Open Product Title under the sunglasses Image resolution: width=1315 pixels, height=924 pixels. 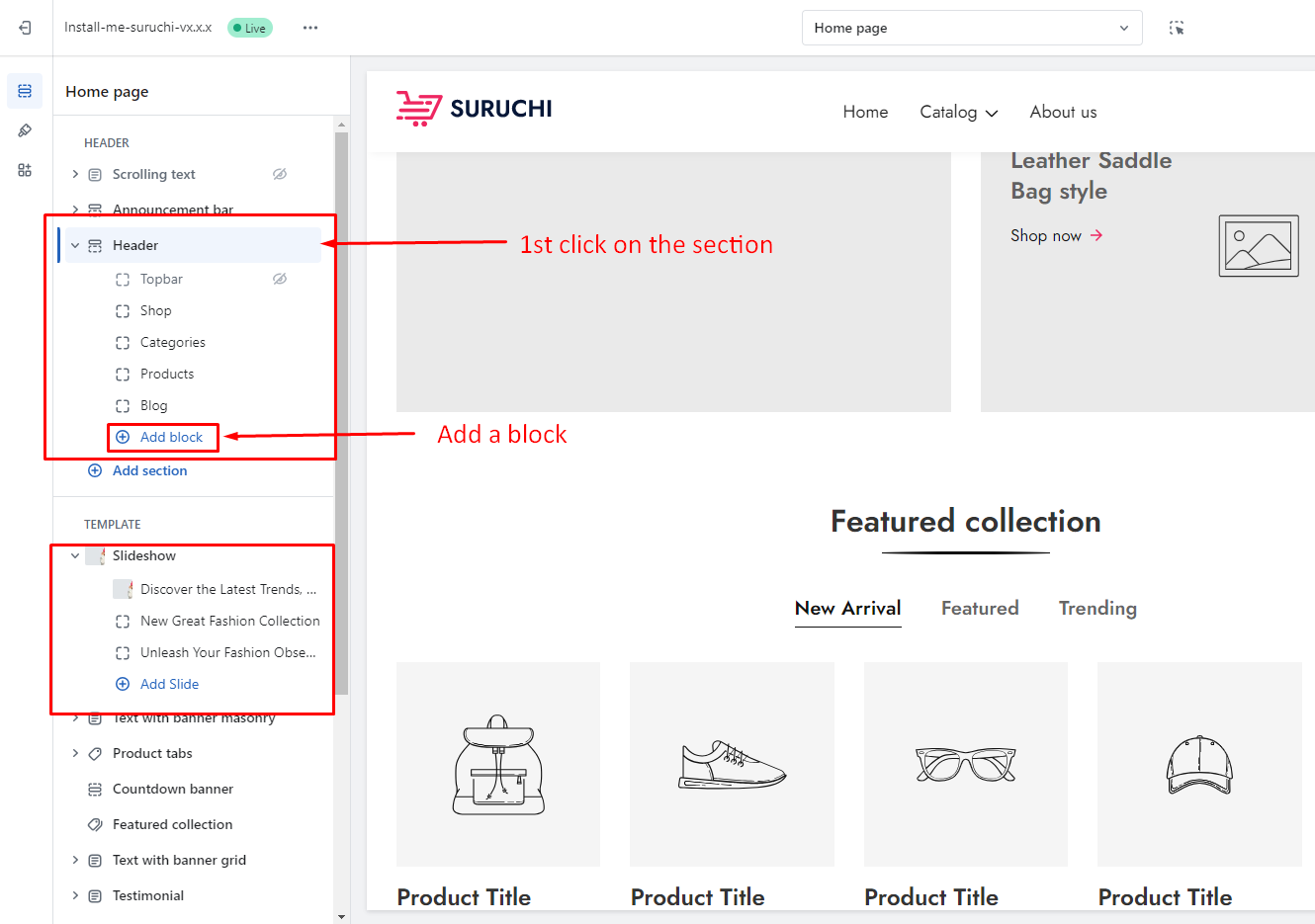coord(931,897)
